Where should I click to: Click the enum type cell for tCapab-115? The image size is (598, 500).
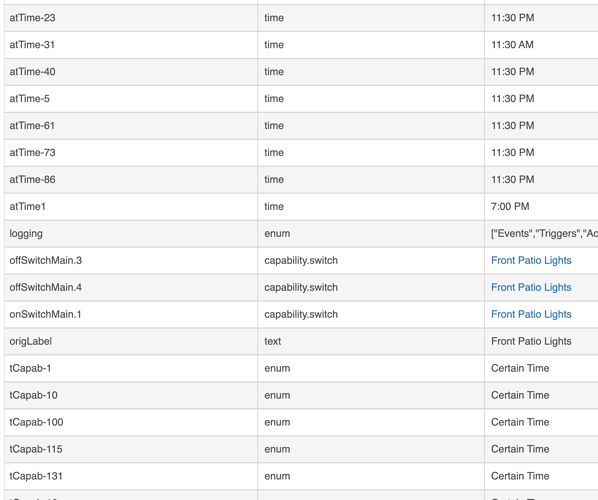tap(277, 449)
